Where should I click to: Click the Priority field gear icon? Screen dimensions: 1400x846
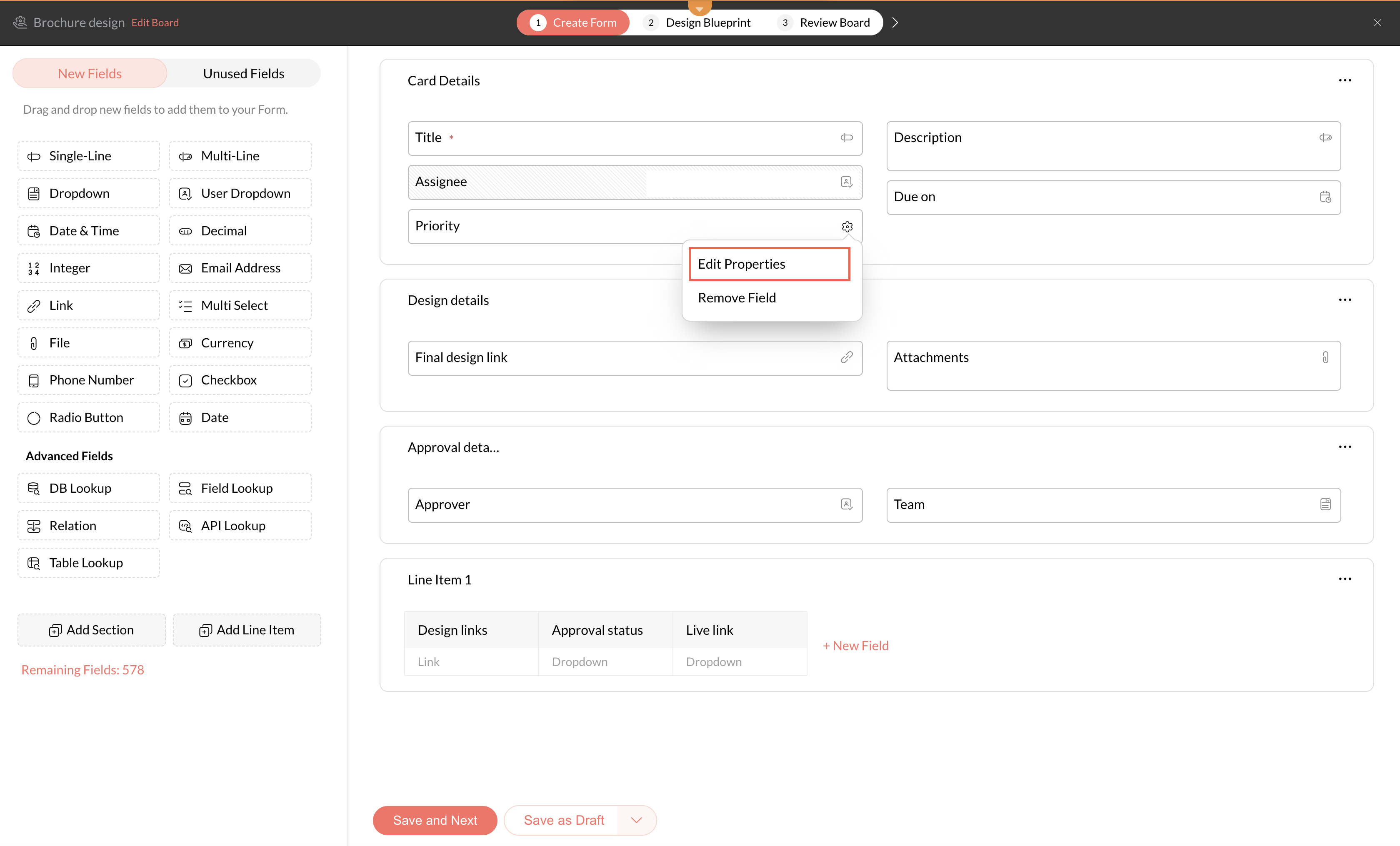tap(847, 227)
